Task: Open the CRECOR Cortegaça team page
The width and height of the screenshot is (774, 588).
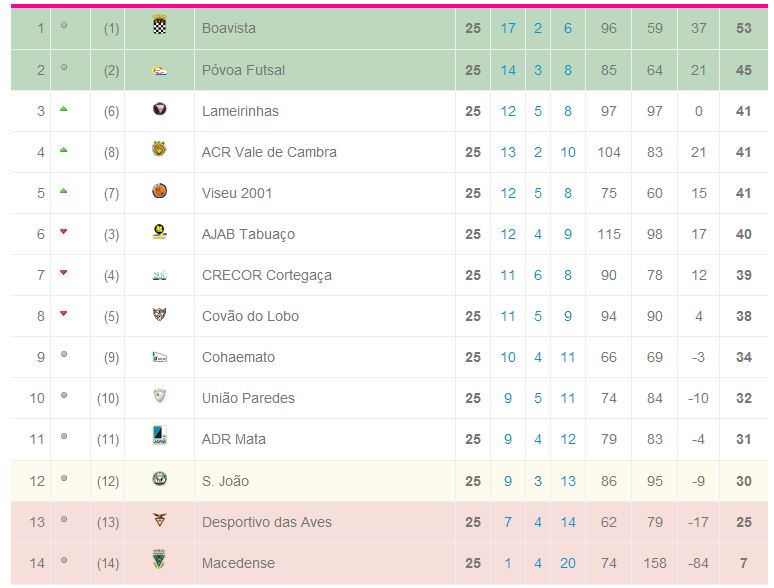Action: click(266, 275)
